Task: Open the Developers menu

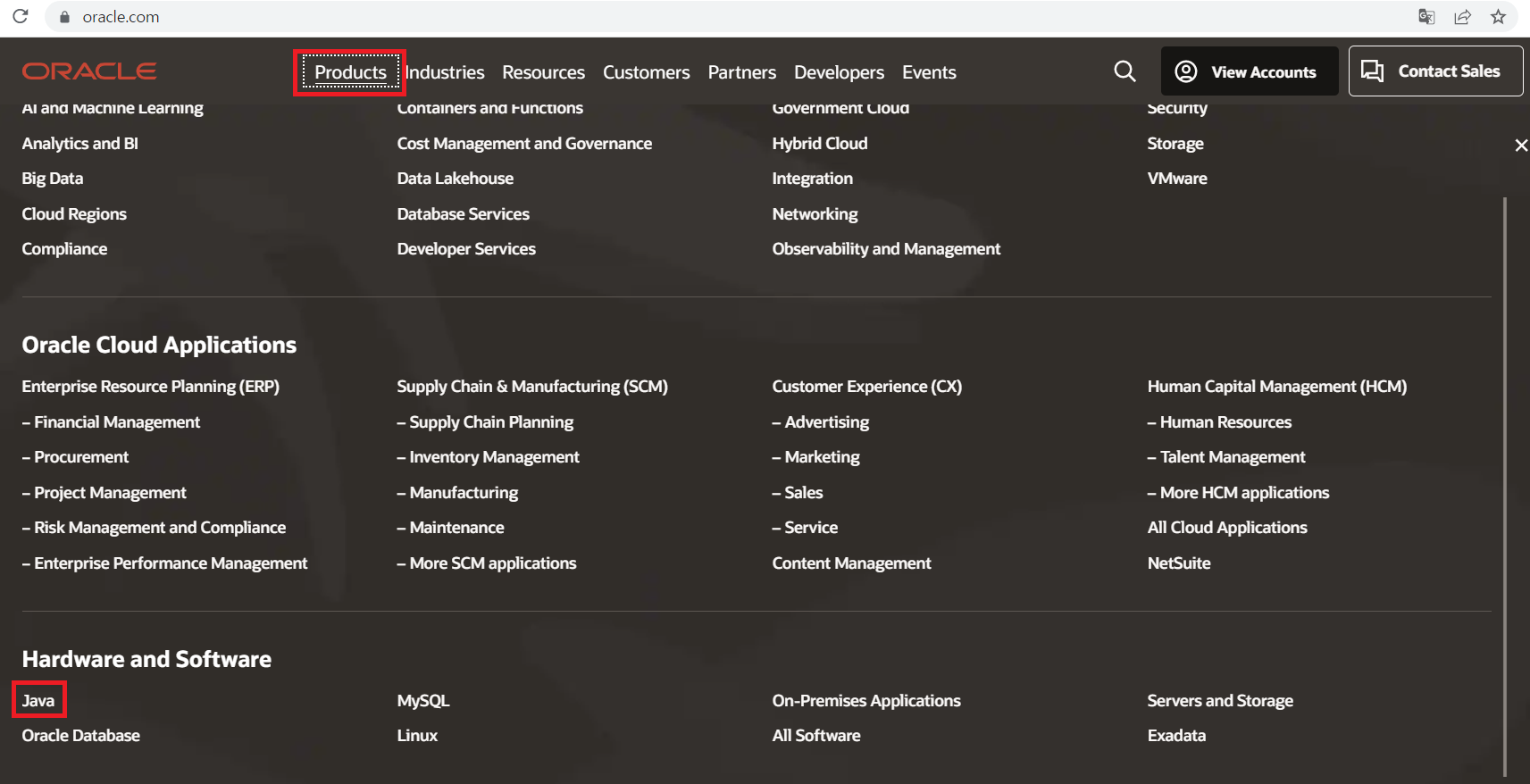Action: pyautogui.click(x=839, y=72)
